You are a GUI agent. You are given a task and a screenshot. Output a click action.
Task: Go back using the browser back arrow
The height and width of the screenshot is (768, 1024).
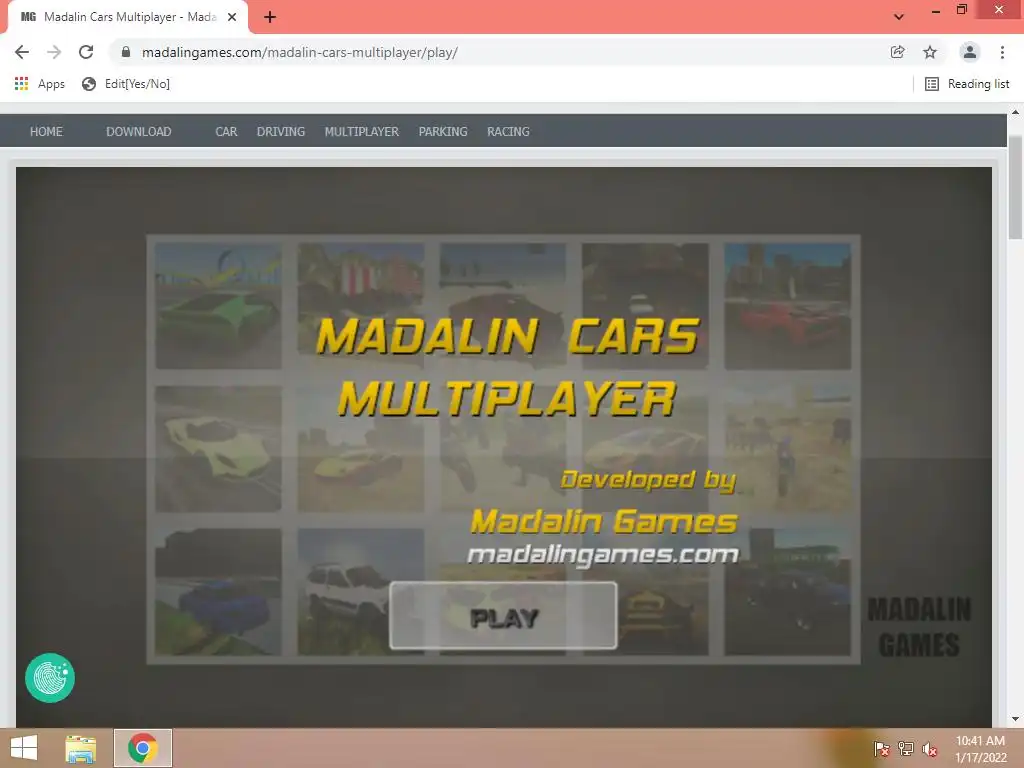click(x=22, y=52)
